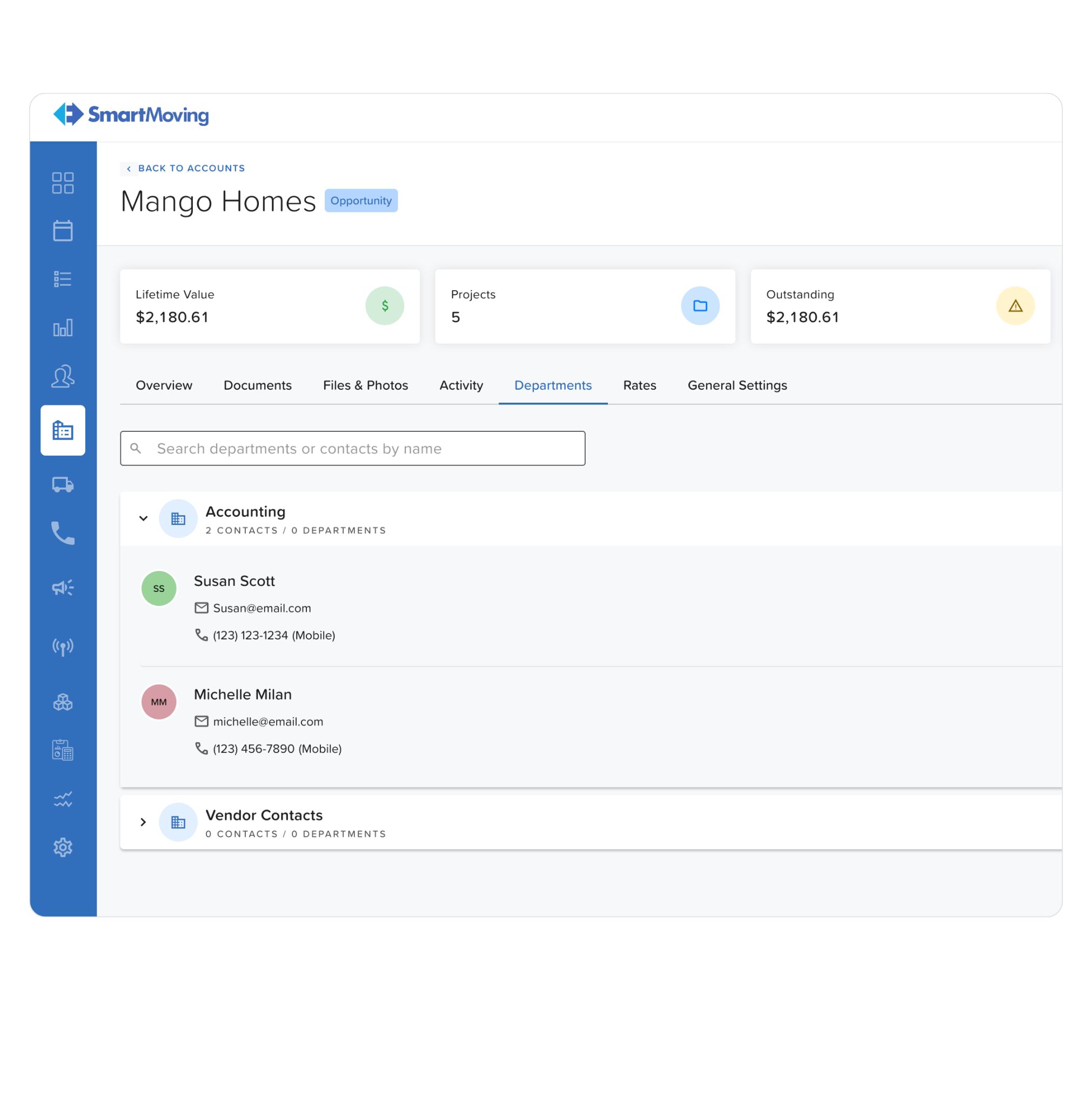Open the trend lines analytics icon
This screenshot has height=1107, width=1092.
63,799
